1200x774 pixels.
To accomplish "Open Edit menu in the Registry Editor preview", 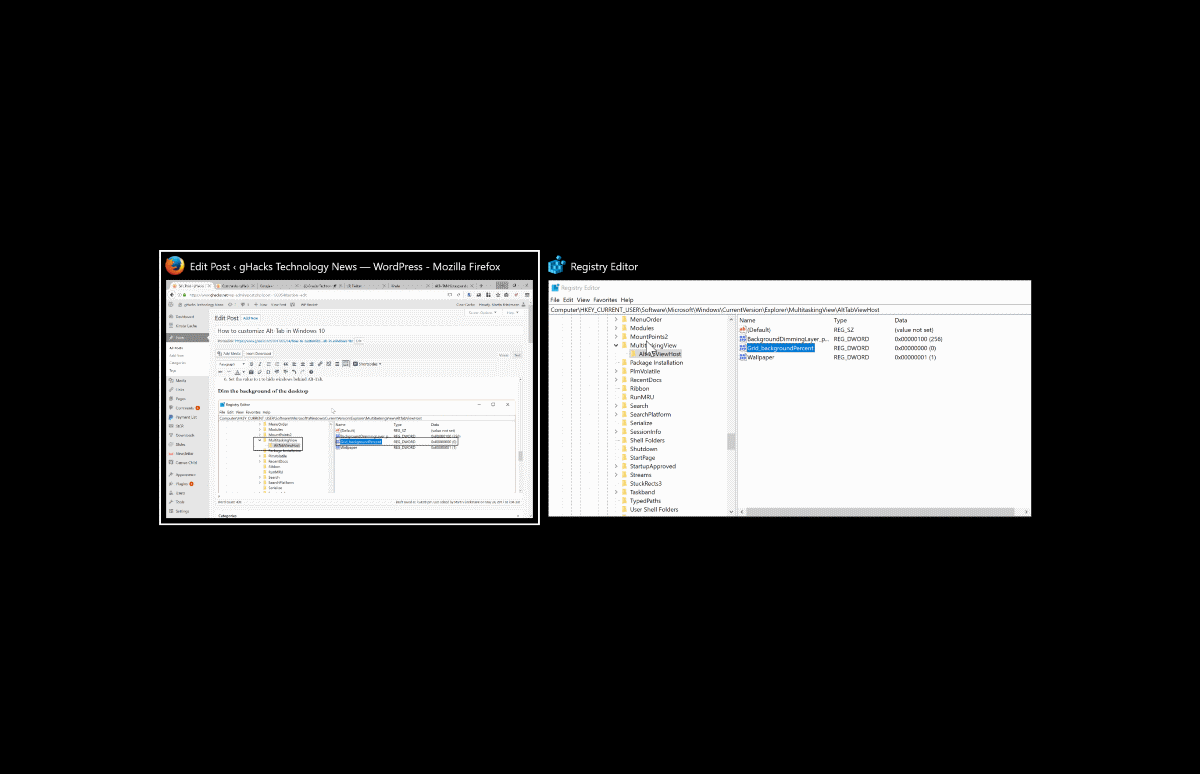I will [x=568, y=300].
